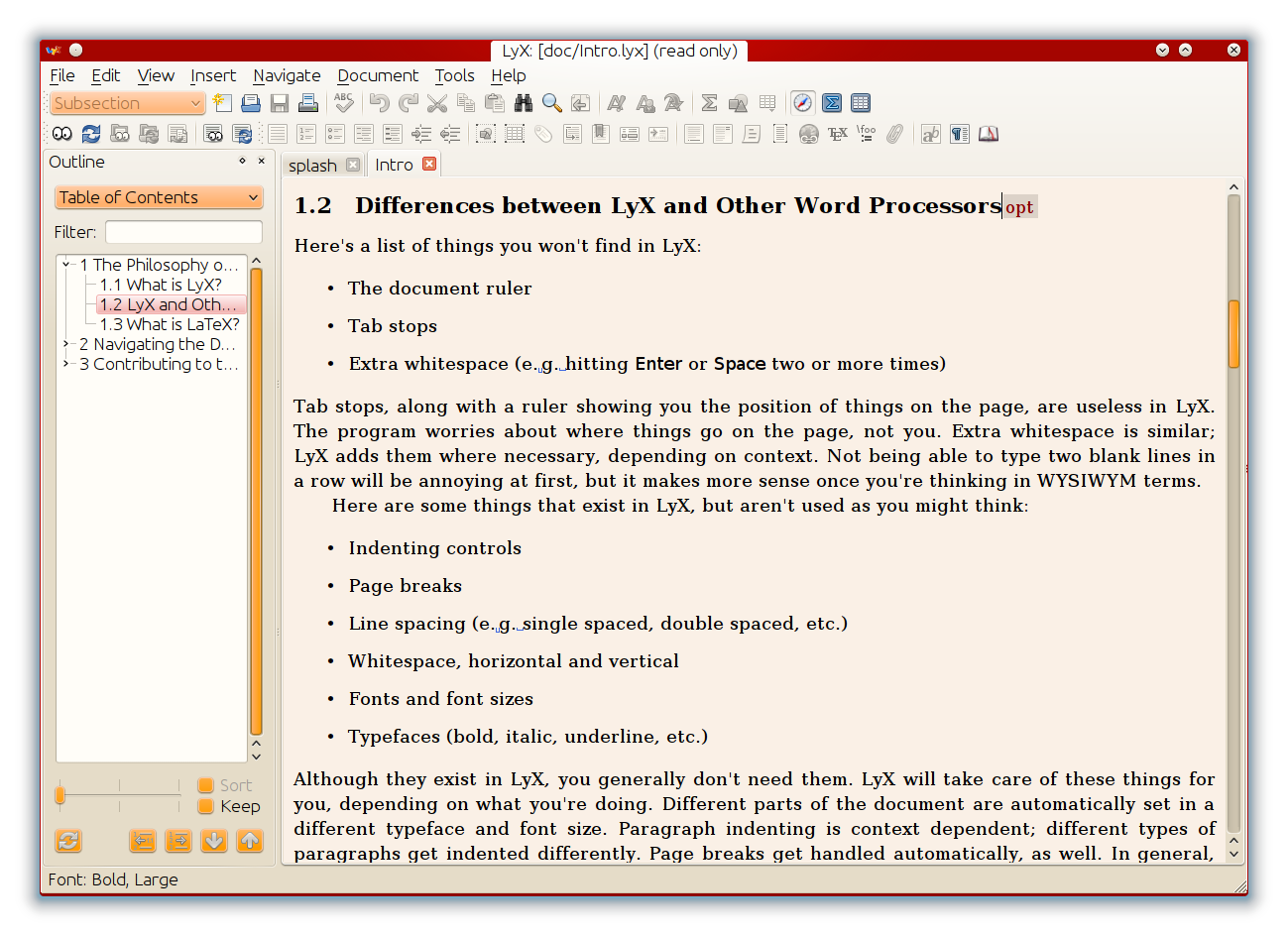Move outline item down with the down arrow
The width and height of the screenshot is (1288, 936).
[214, 841]
